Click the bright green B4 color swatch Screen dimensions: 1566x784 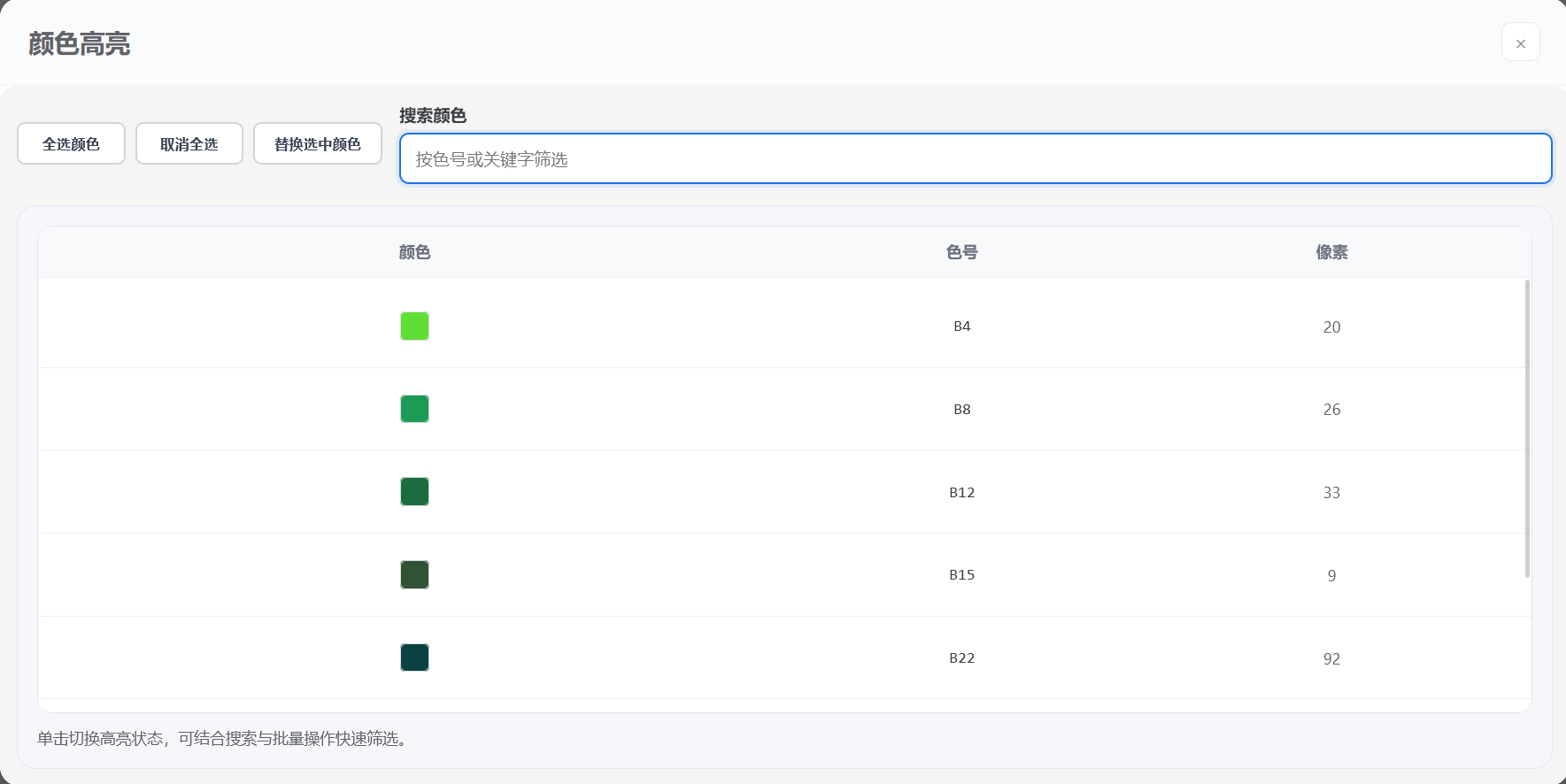[x=414, y=327]
